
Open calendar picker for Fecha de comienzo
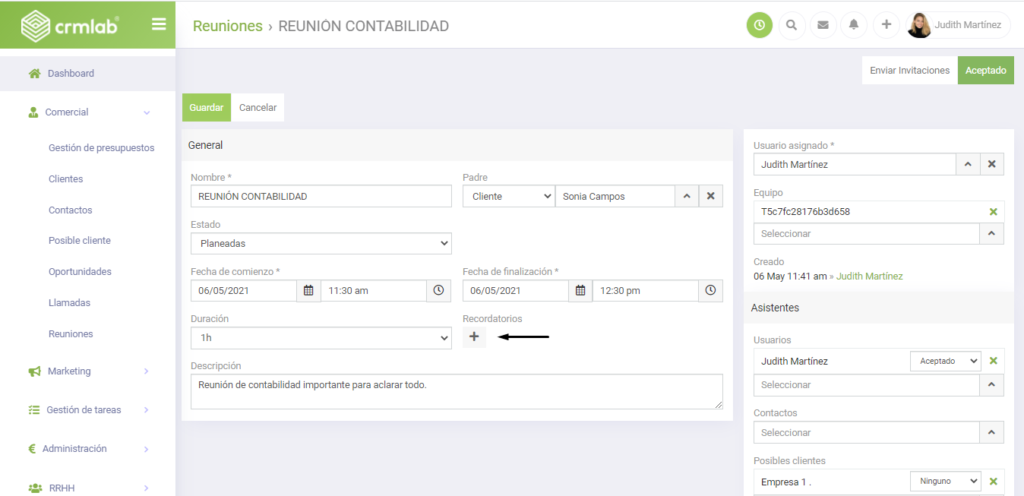(308, 290)
